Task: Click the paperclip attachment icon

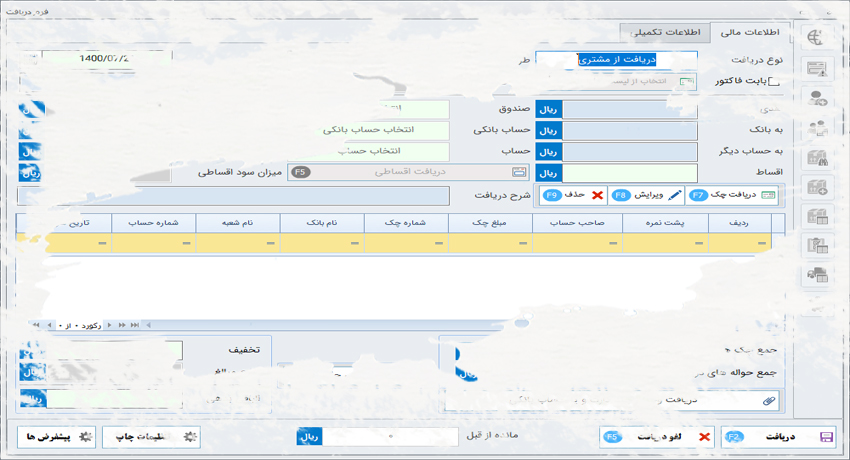Action: (768, 400)
